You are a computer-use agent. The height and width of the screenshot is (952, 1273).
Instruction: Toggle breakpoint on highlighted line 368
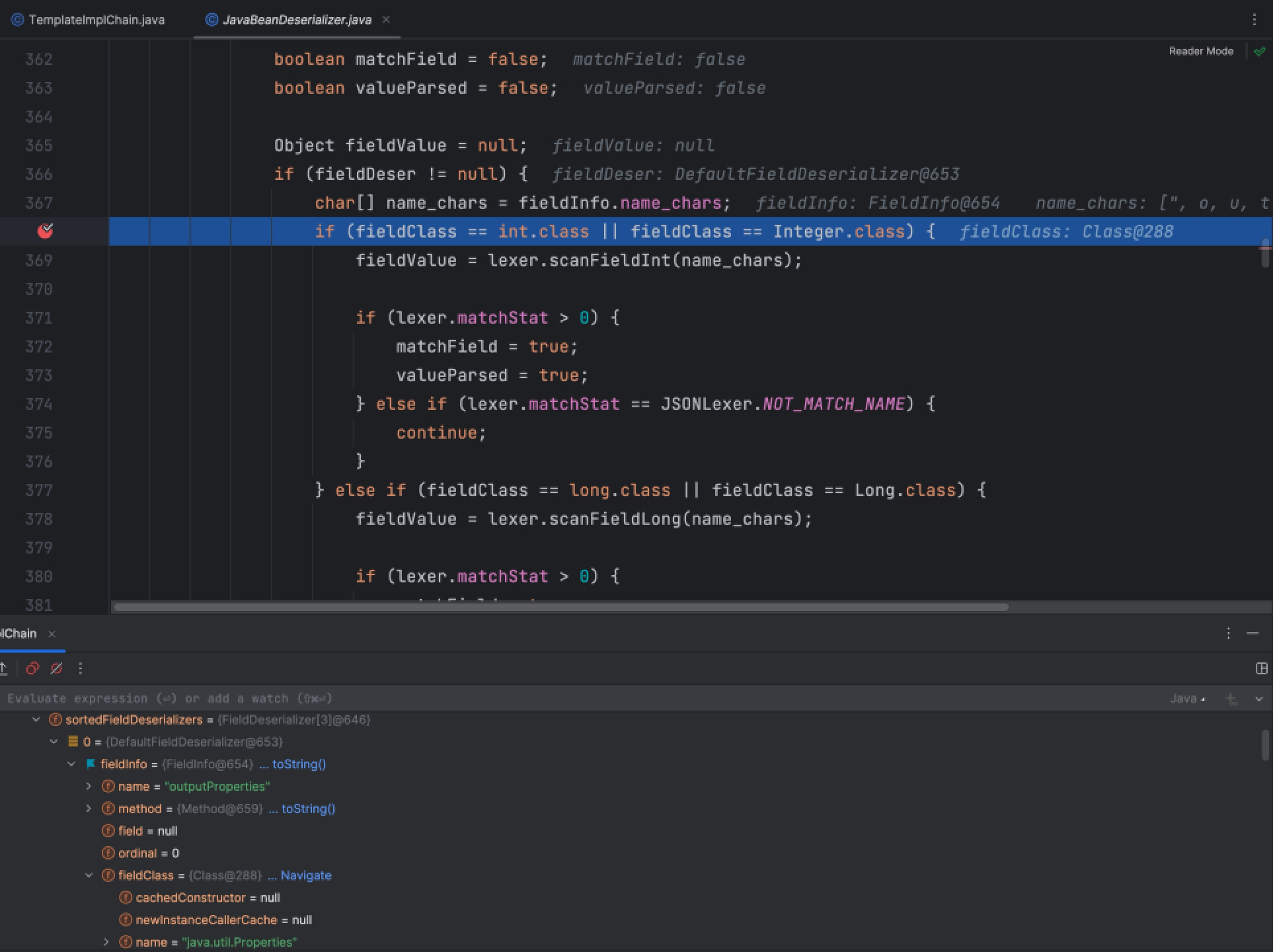point(46,231)
